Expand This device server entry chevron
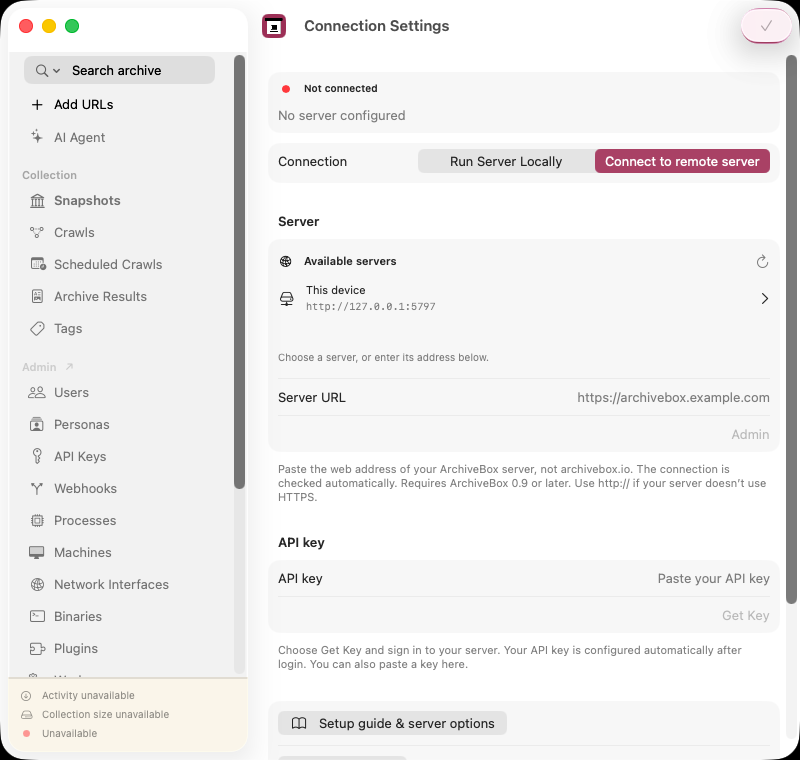The width and height of the screenshot is (800, 760). click(764, 298)
